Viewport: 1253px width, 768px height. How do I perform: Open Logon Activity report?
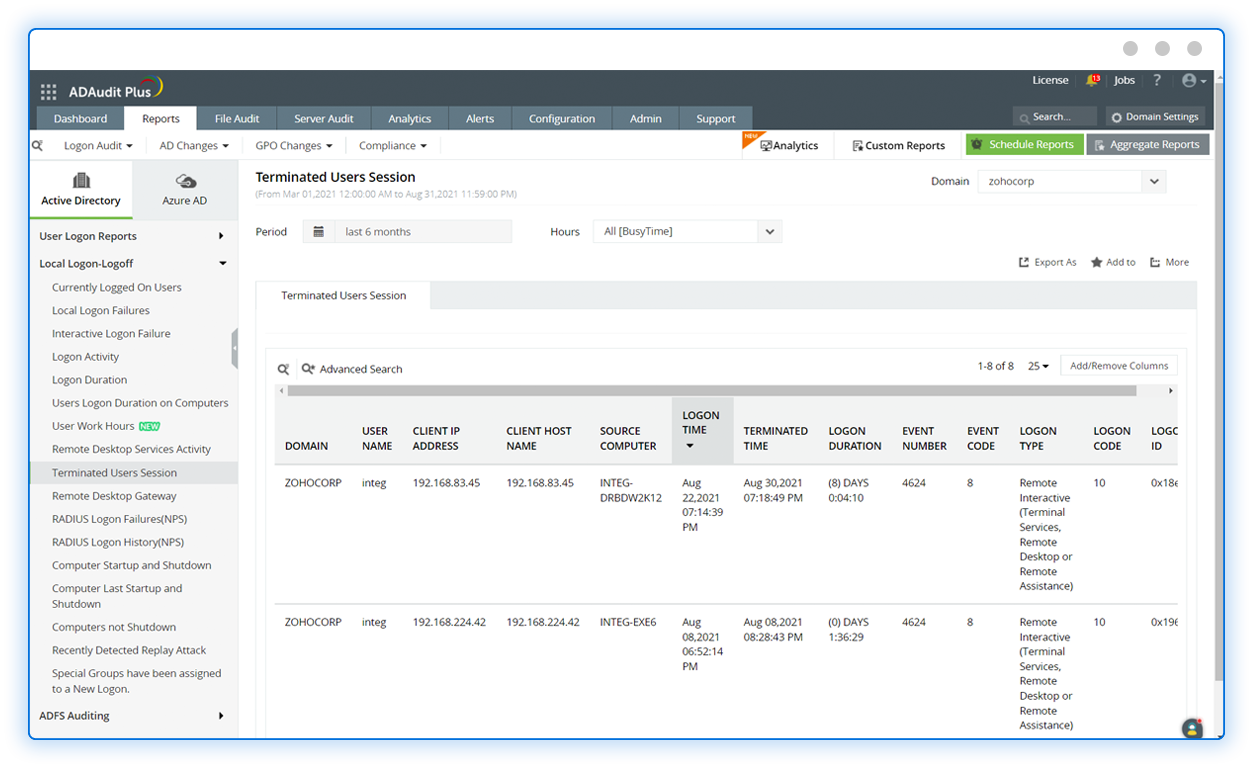(x=85, y=356)
